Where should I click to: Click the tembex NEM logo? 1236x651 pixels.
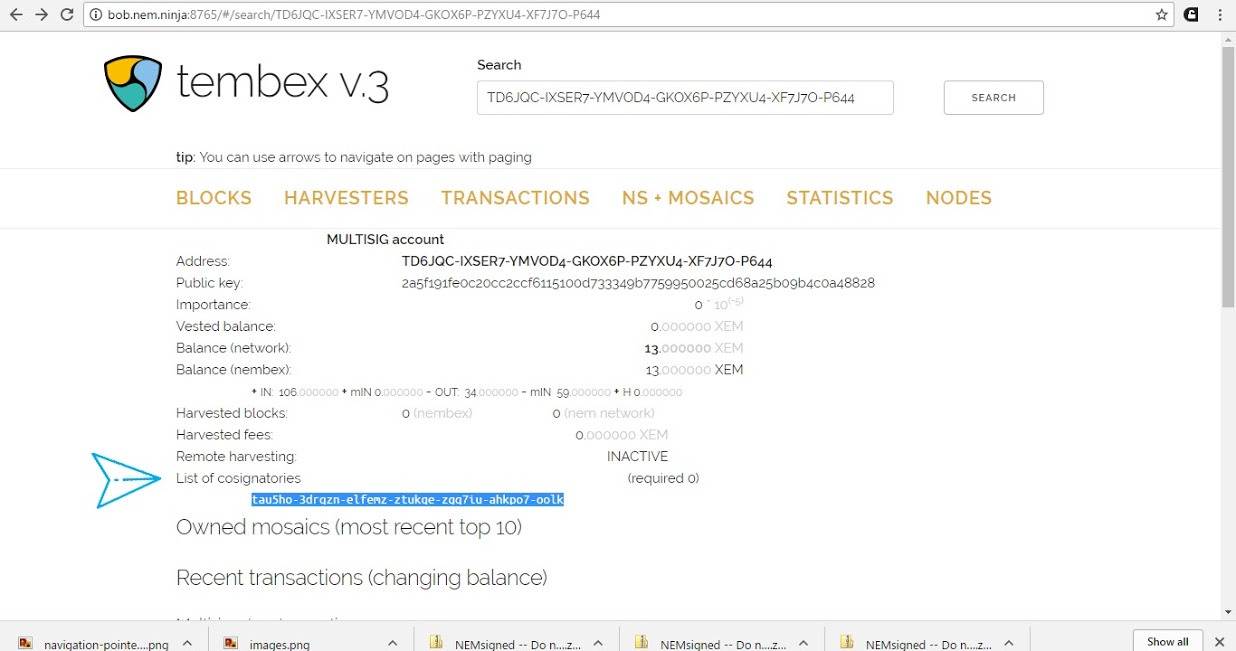coord(133,84)
